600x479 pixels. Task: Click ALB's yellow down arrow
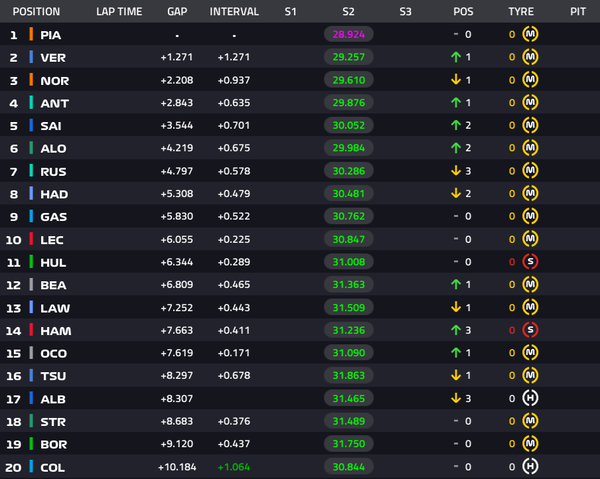click(x=456, y=398)
